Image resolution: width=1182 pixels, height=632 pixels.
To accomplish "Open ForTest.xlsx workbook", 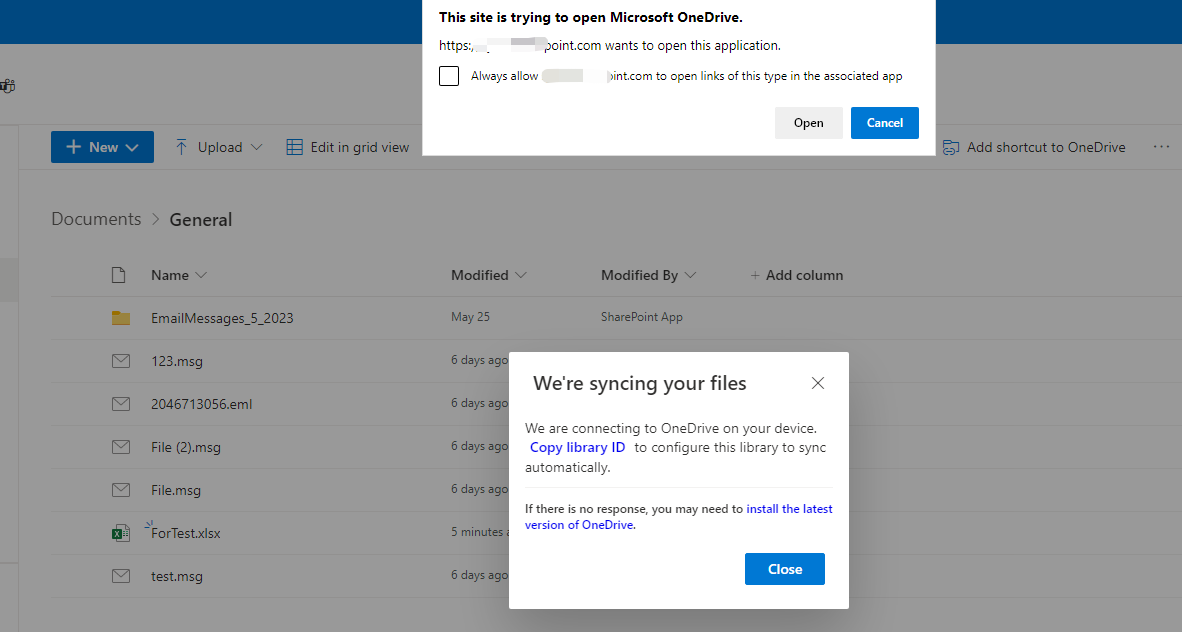I will [x=185, y=533].
